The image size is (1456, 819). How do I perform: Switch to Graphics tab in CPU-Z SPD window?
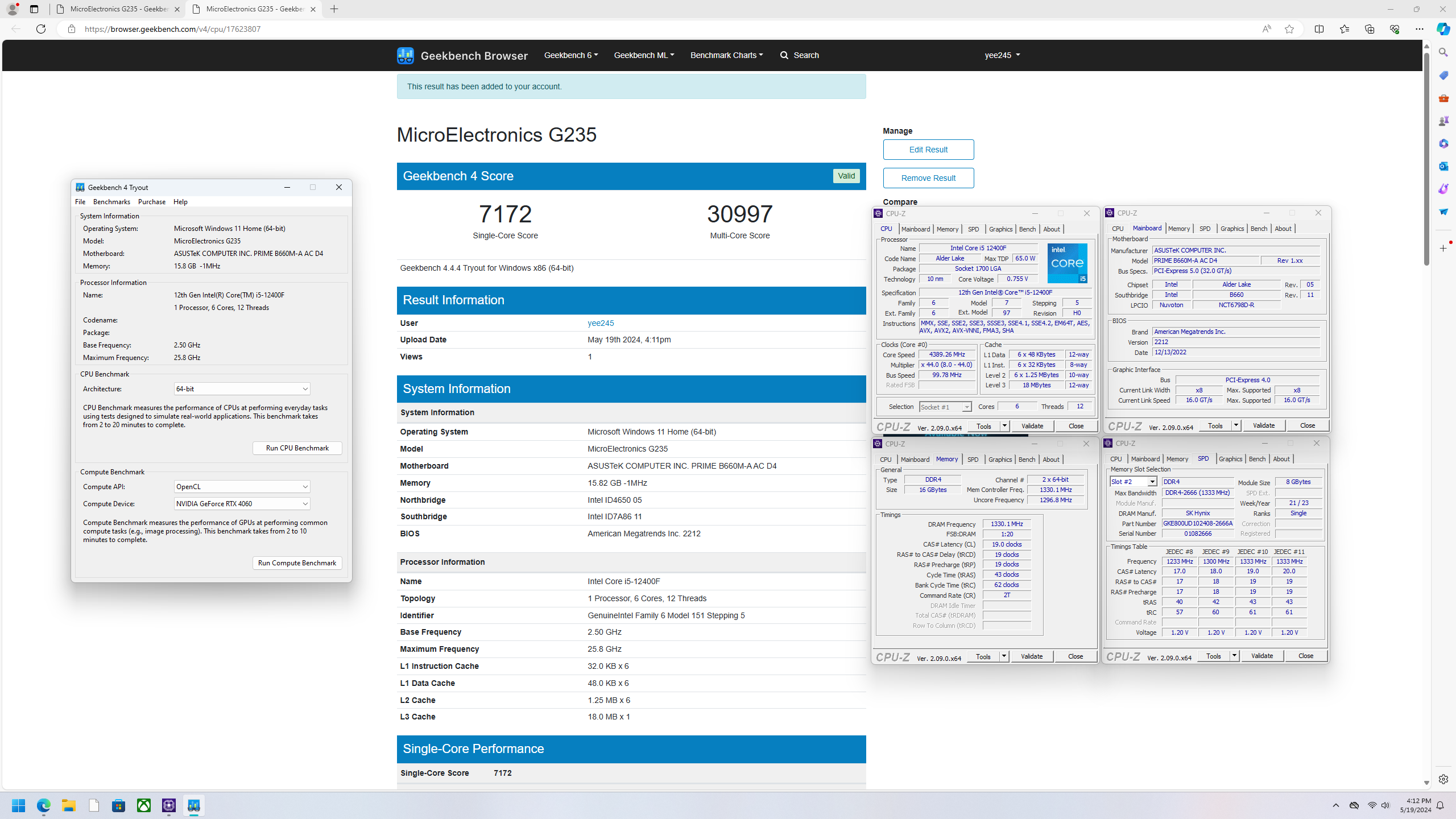pyautogui.click(x=1230, y=459)
